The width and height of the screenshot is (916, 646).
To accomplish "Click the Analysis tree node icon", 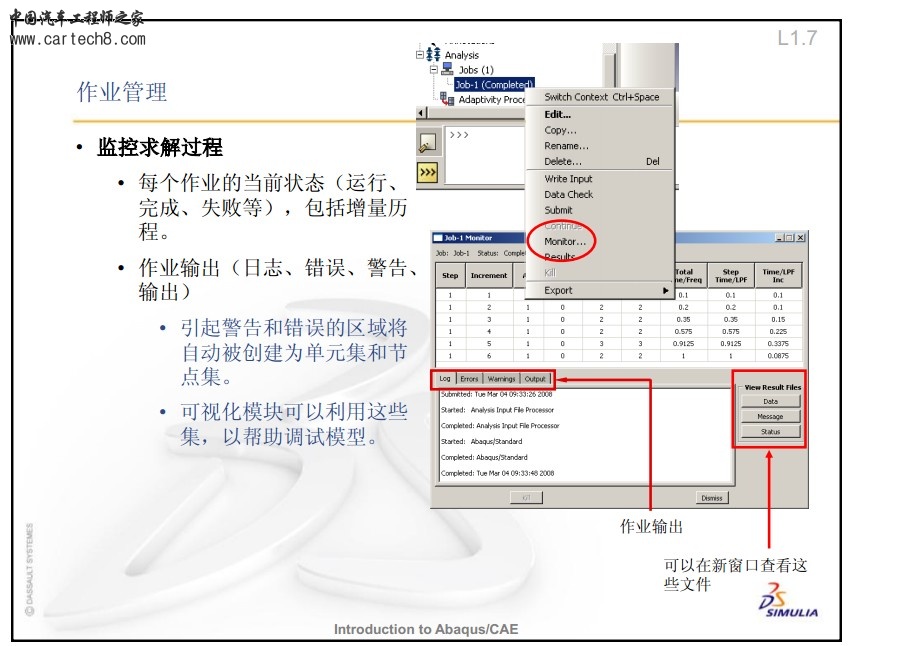I will [434, 55].
